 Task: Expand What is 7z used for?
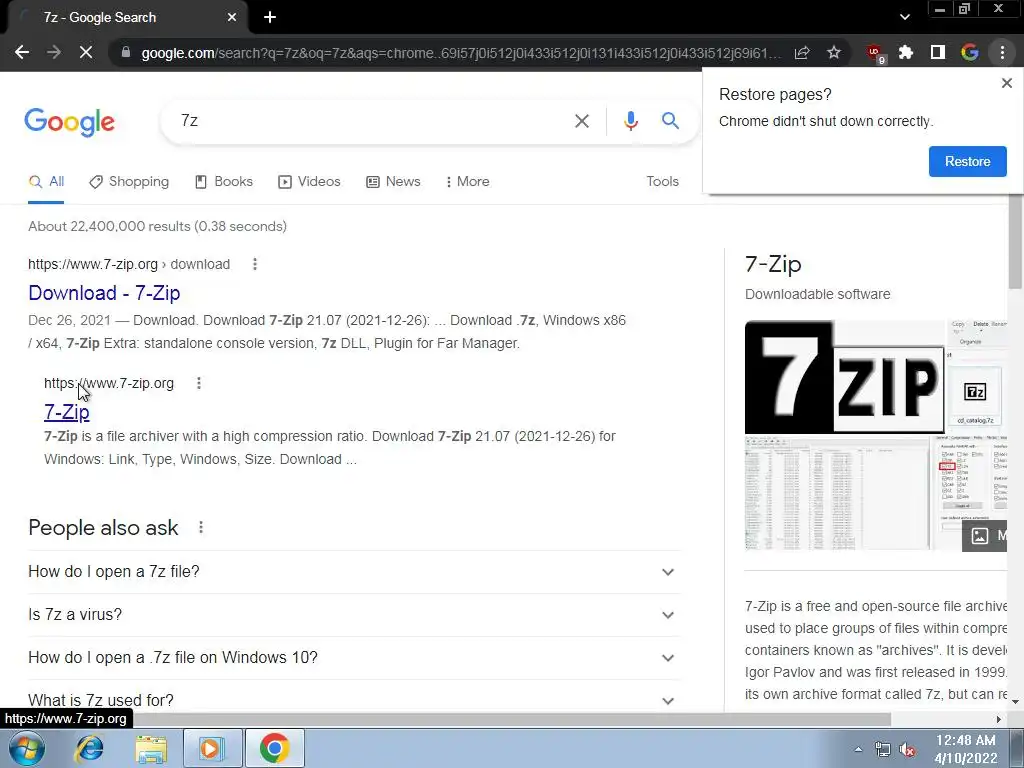[354, 698]
